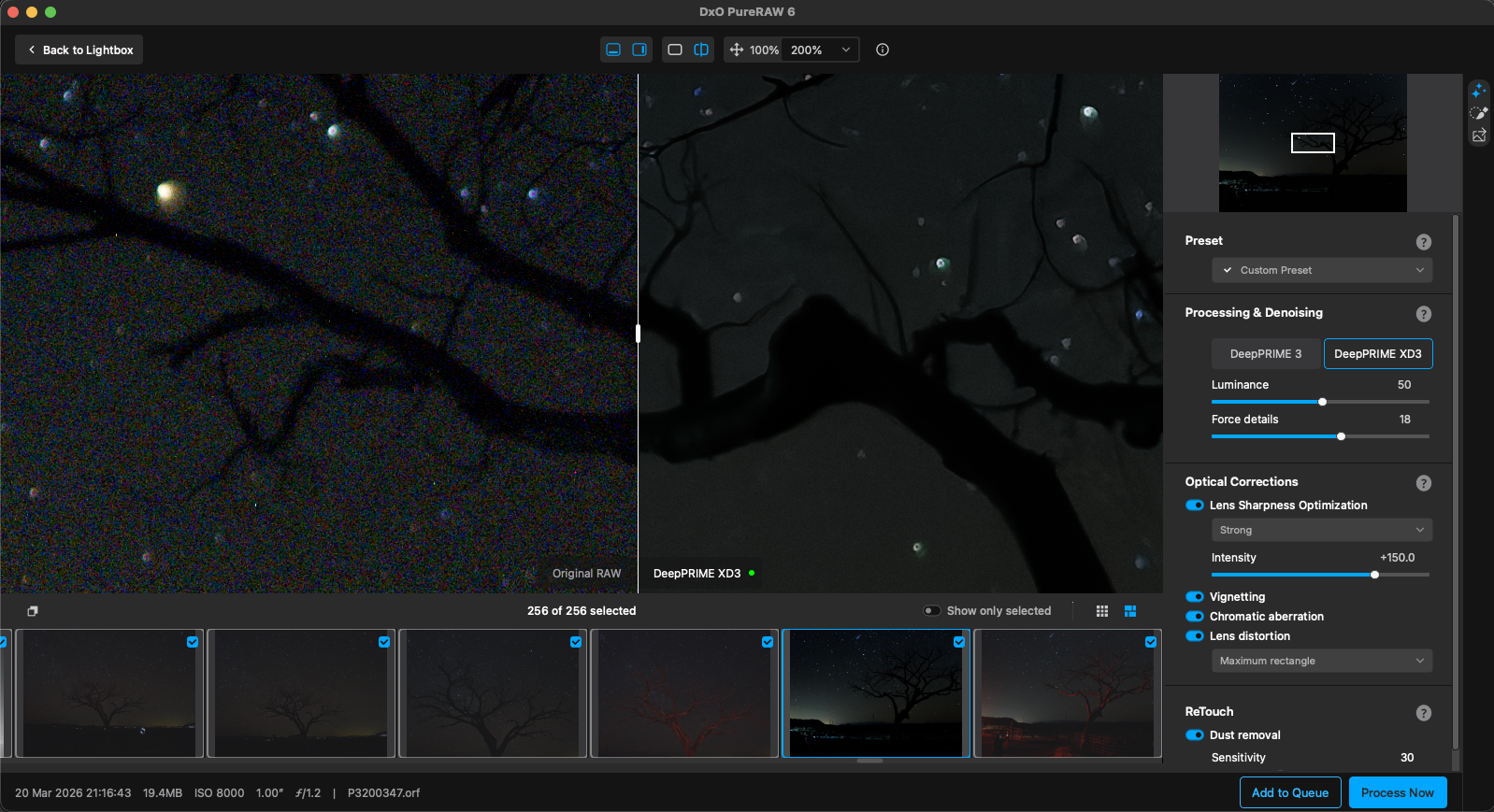Toggle the right settings panel icon
Screen dimensions: 1494x812
click(639, 50)
